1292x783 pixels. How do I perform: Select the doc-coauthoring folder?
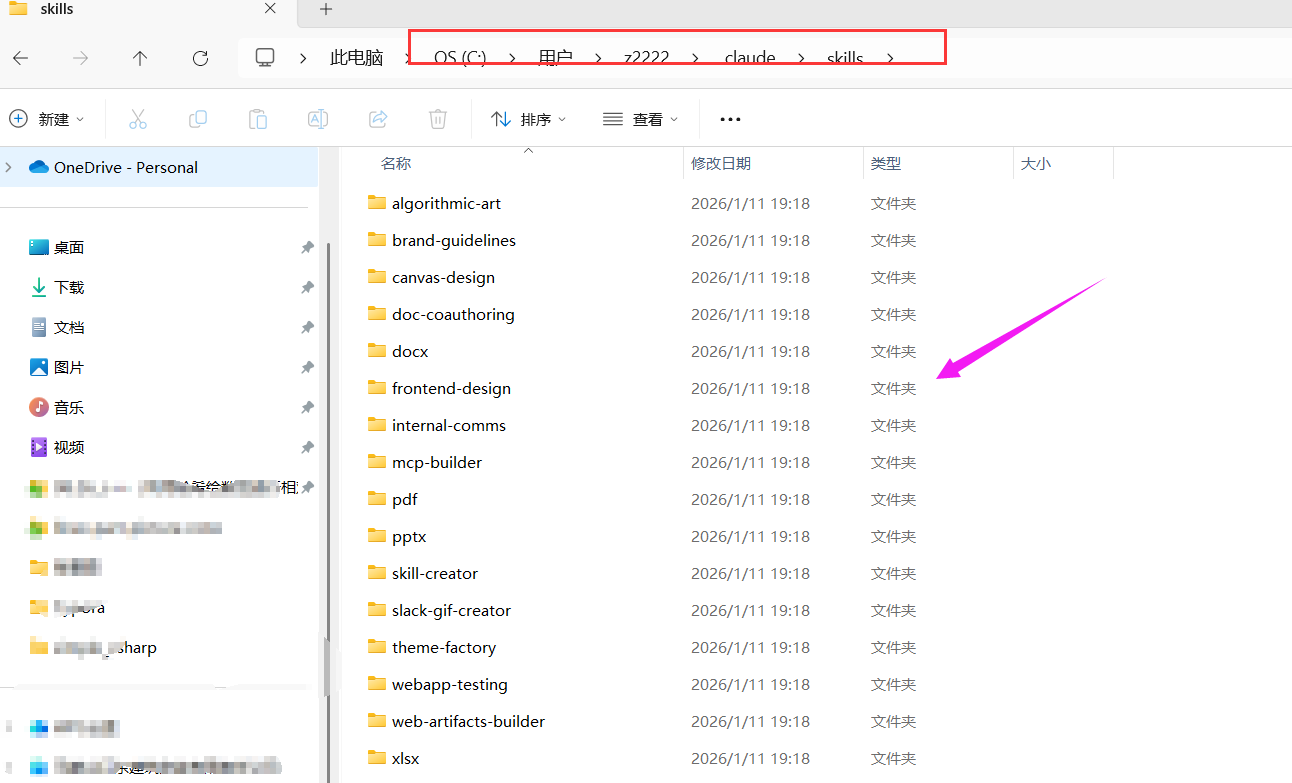(453, 314)
